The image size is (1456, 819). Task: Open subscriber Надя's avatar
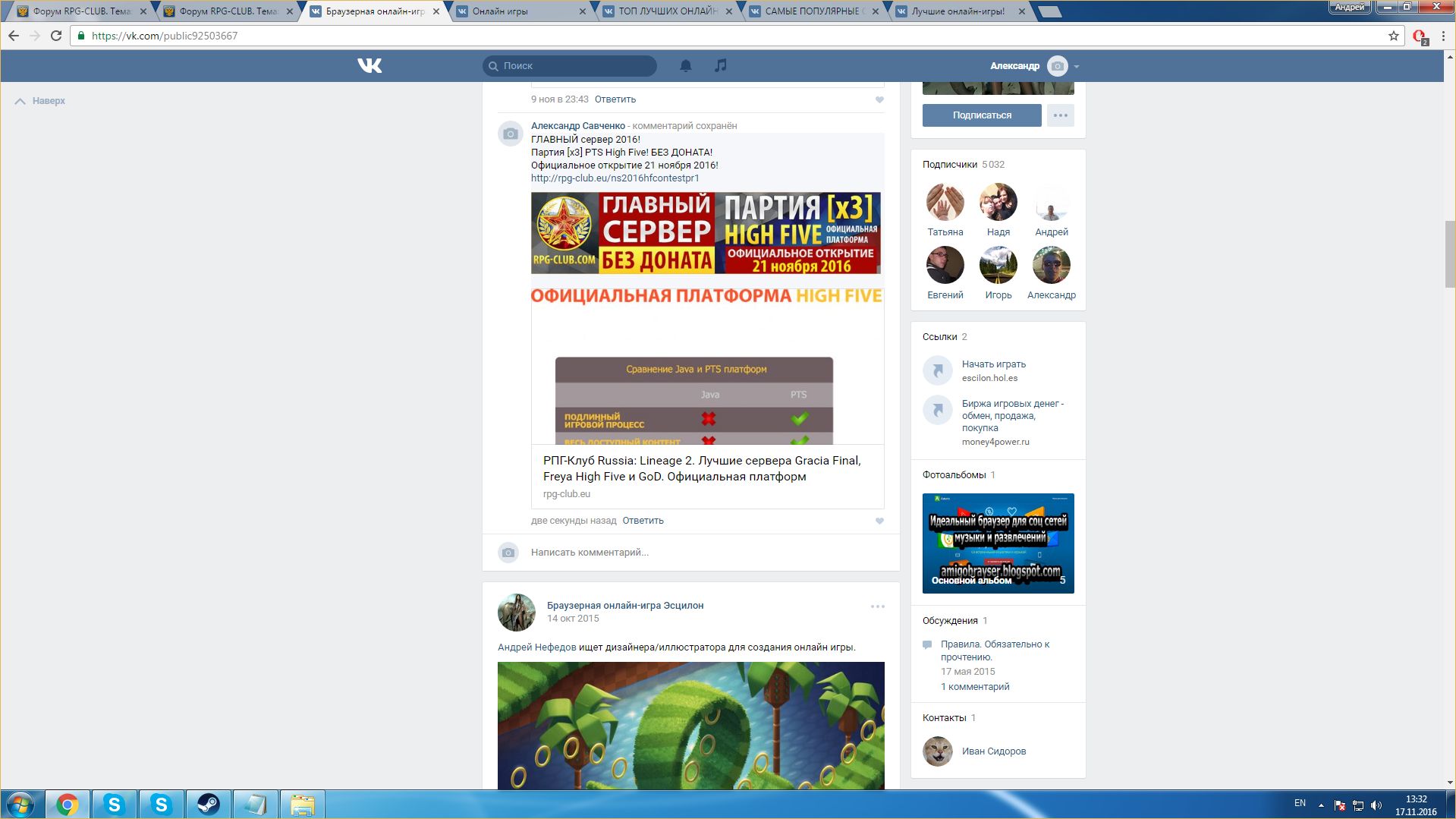pos(998,202)
